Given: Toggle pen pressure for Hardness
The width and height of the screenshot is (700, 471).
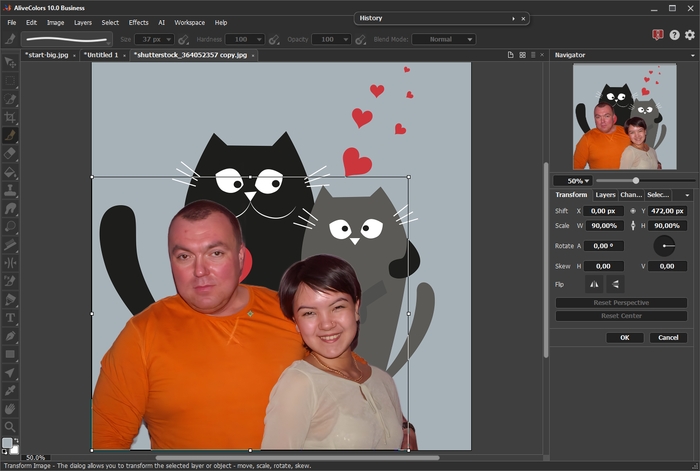Looking at the screenshot, I should click(274, 40).
